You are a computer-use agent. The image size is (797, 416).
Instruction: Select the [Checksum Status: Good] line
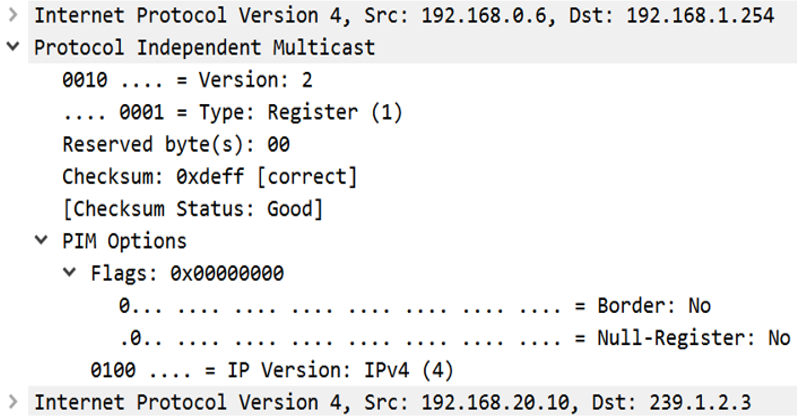pyautogui.click(x=192, y=209)
